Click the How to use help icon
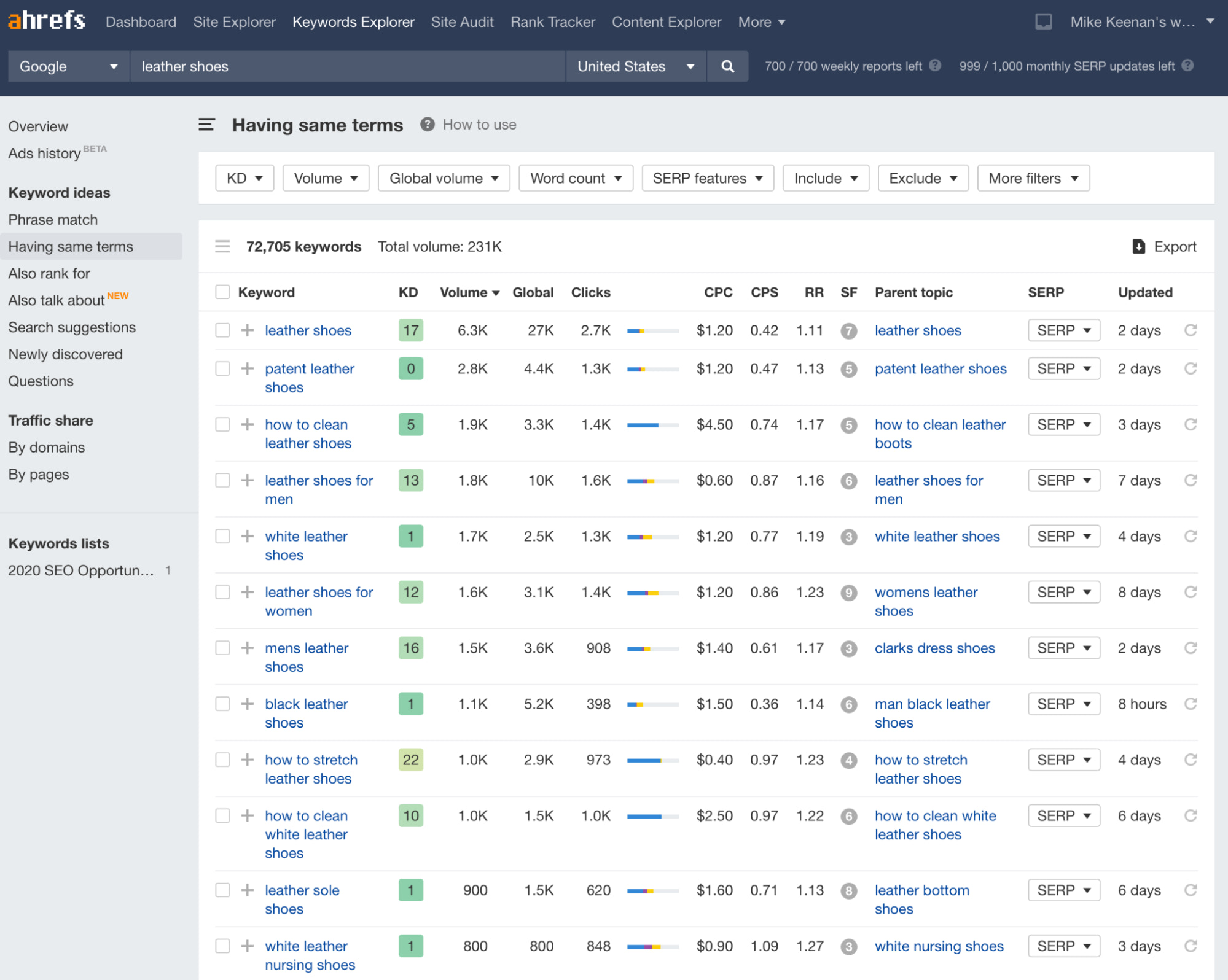 [428, 125]
